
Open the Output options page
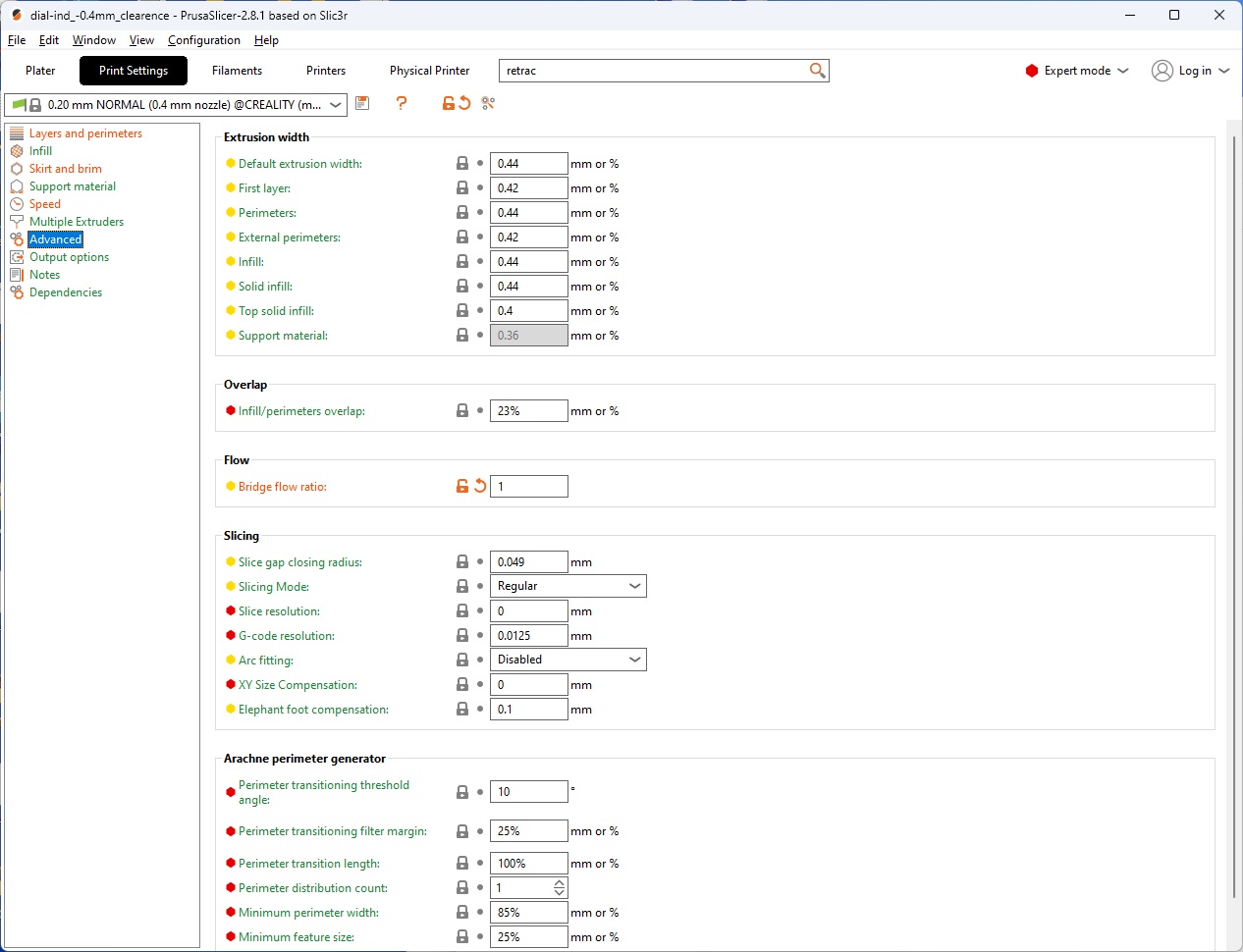(x=69, y=257)
